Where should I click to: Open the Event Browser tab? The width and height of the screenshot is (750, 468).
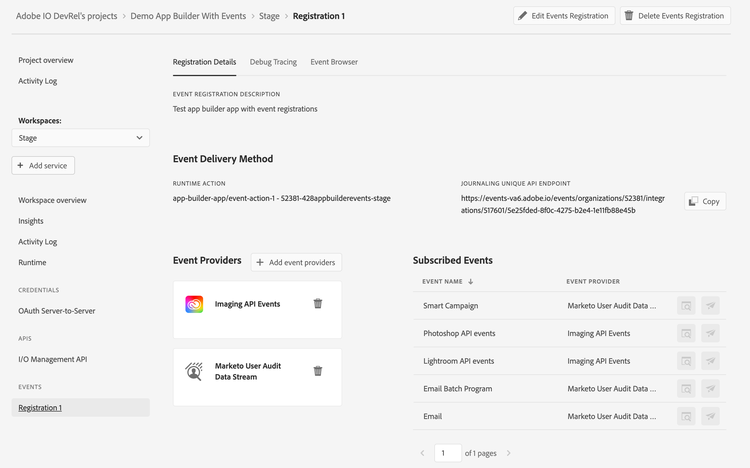coord(334,62)
